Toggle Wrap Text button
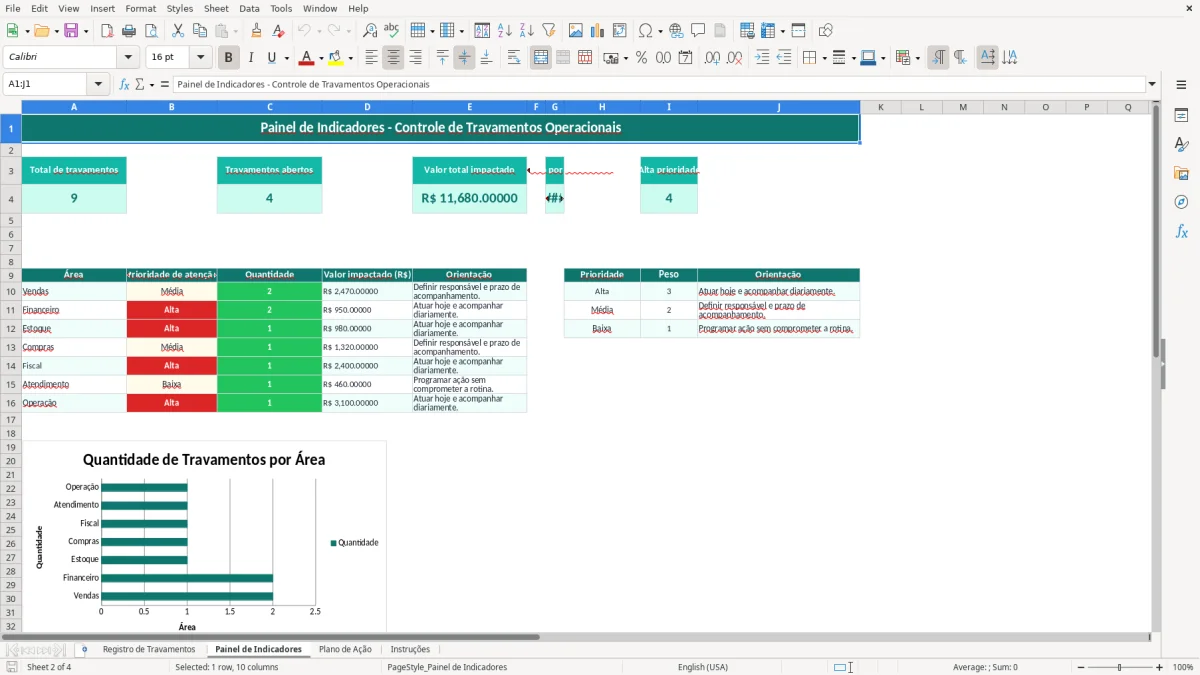Screen dimensions: 1200x675 point(514,58)
